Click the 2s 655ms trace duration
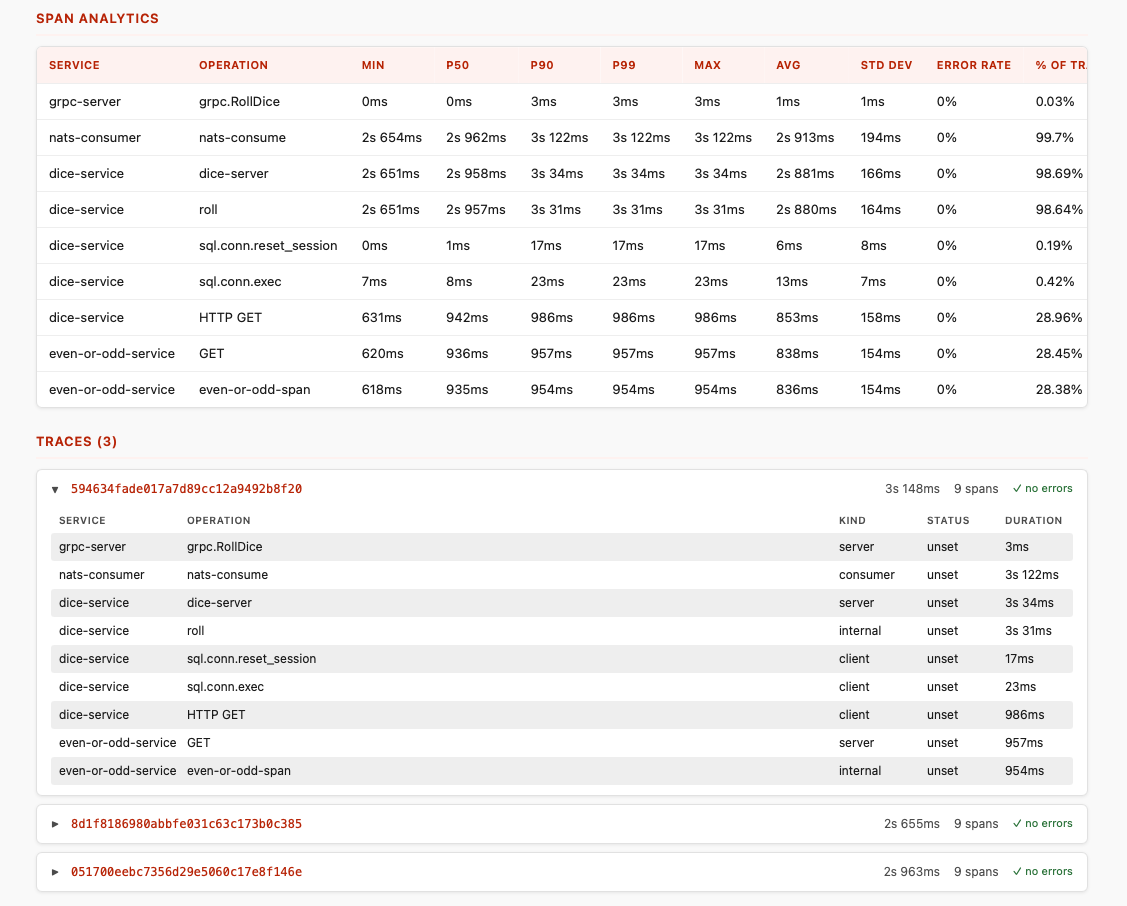 coord(911,823)
